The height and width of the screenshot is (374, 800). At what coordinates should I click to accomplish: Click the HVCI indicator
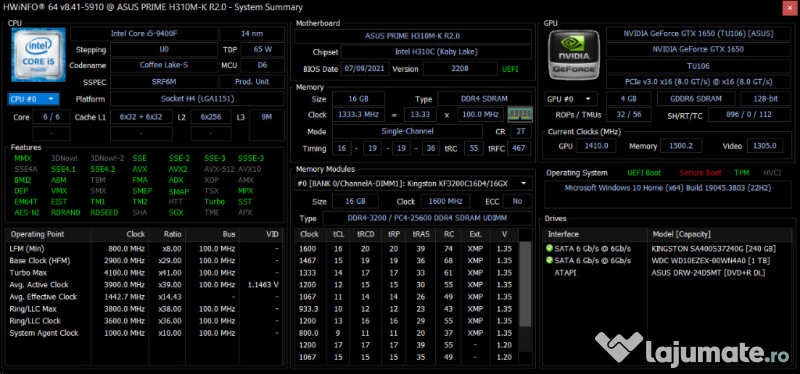point(772,173)
